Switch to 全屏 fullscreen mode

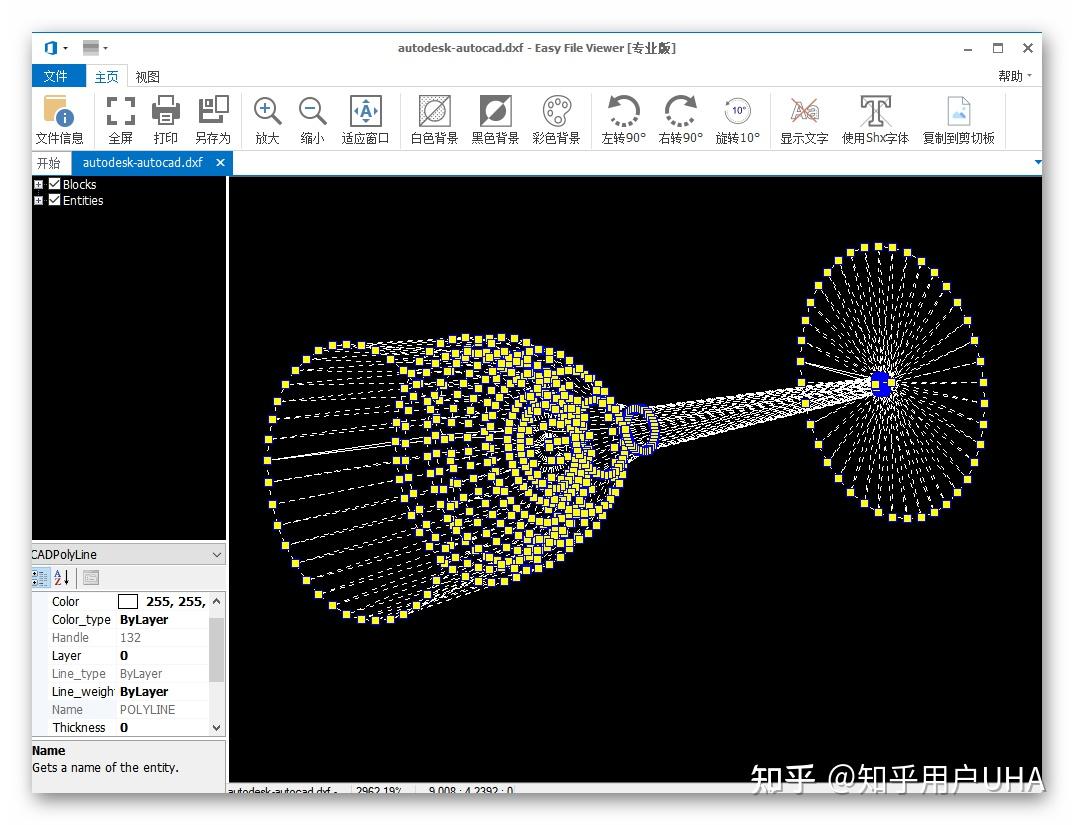[121, 120]
